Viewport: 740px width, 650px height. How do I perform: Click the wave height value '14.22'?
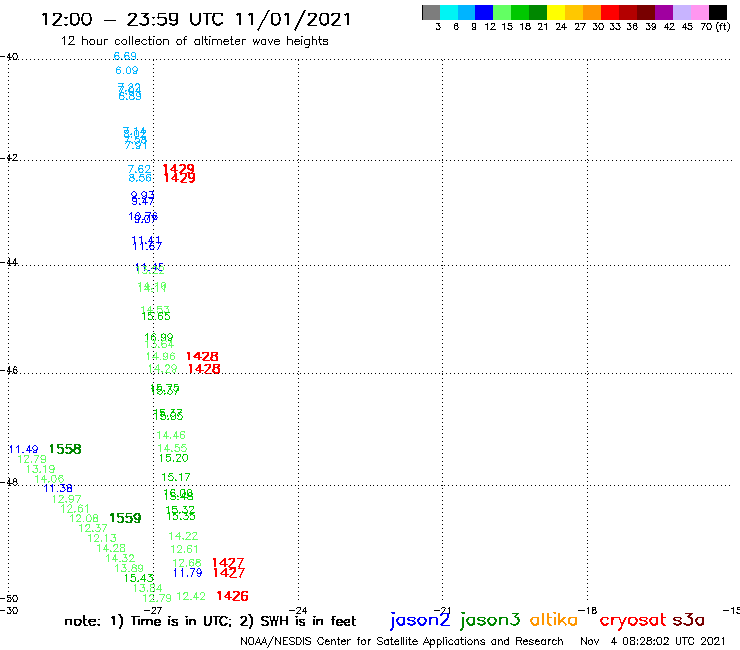(183, 536)
